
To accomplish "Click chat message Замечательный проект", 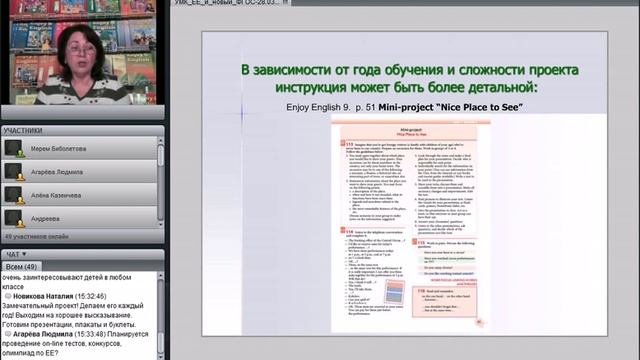I will 73,315.
